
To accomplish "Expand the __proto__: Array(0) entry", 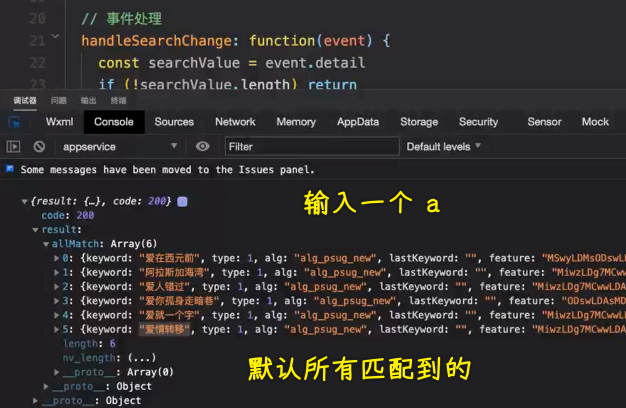I will click(x=57, y=372).
